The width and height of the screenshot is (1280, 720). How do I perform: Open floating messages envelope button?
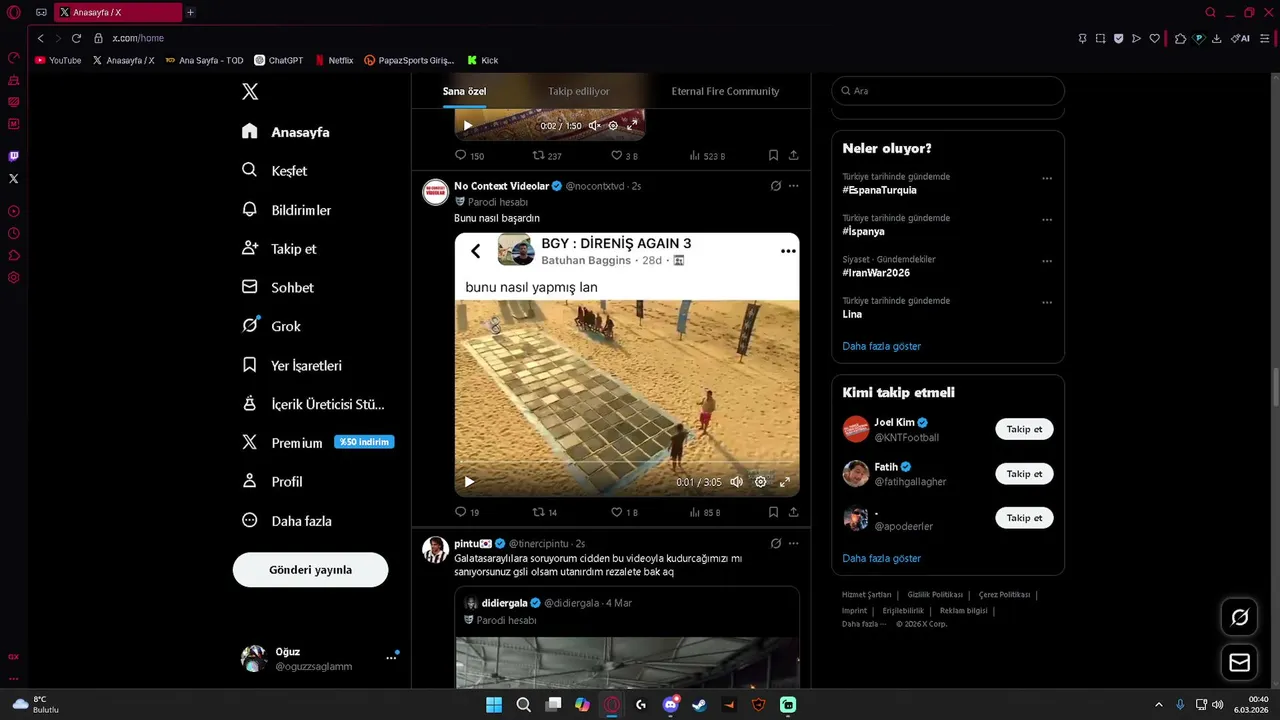point(1240,662)
